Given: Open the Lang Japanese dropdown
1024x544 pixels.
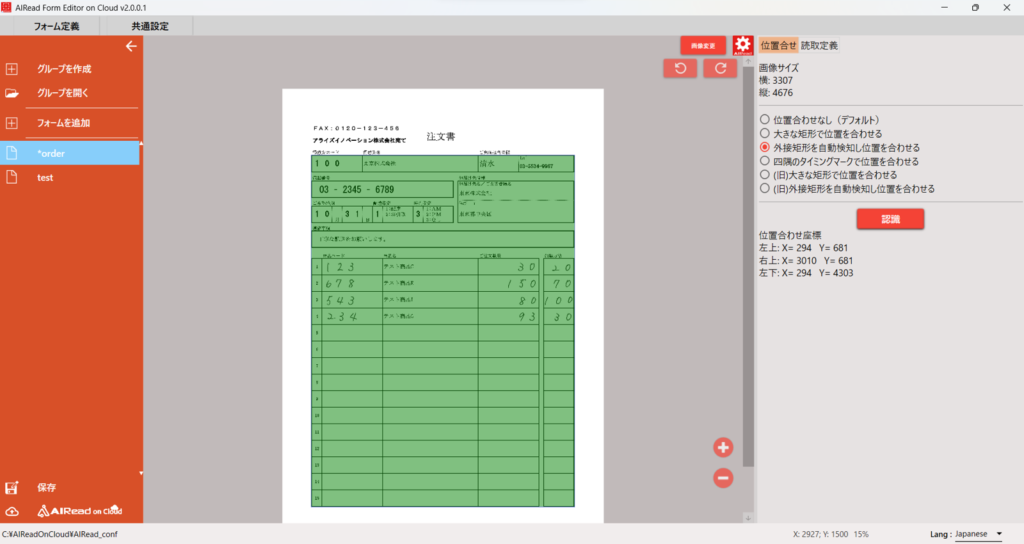Looking at the screenshot, I should (979, 534).
